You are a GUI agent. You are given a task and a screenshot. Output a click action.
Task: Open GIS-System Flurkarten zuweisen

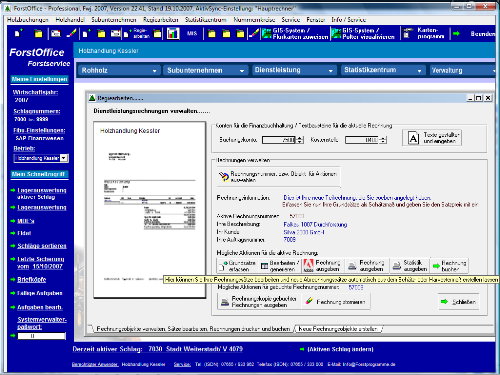[295, 34]
